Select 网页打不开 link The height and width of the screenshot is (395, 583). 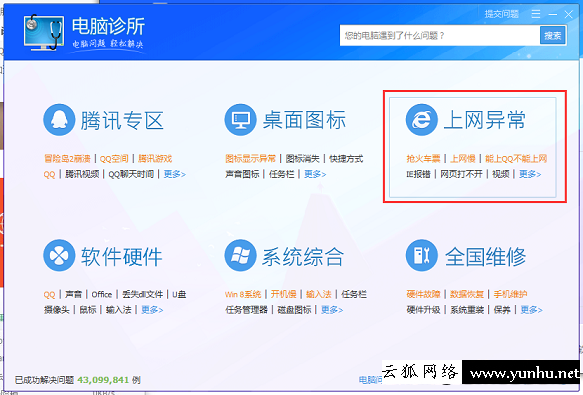[461, 174]
